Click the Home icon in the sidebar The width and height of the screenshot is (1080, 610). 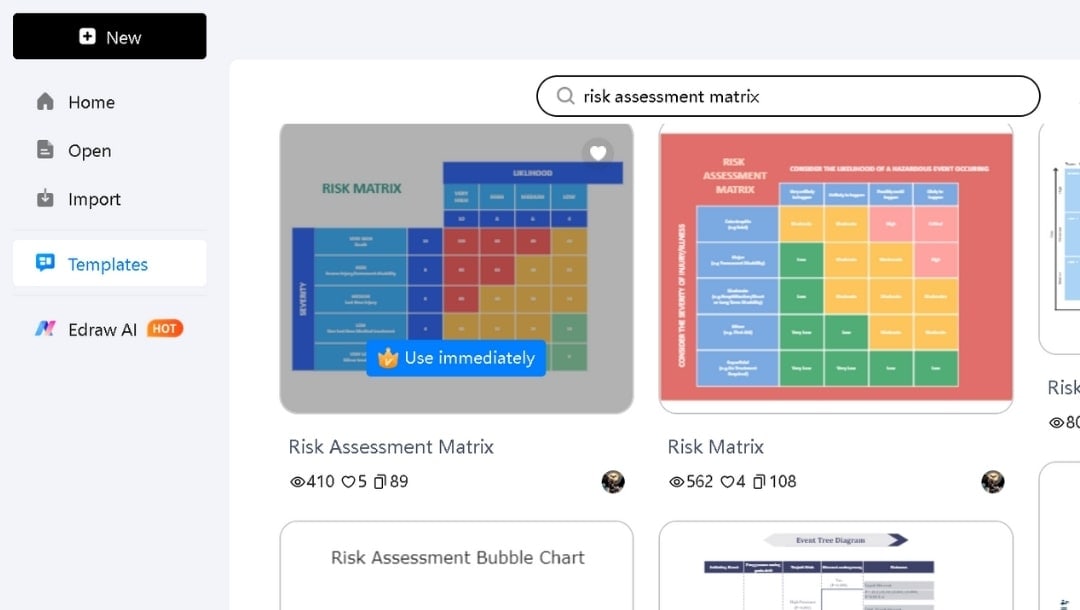click(44, 101)
